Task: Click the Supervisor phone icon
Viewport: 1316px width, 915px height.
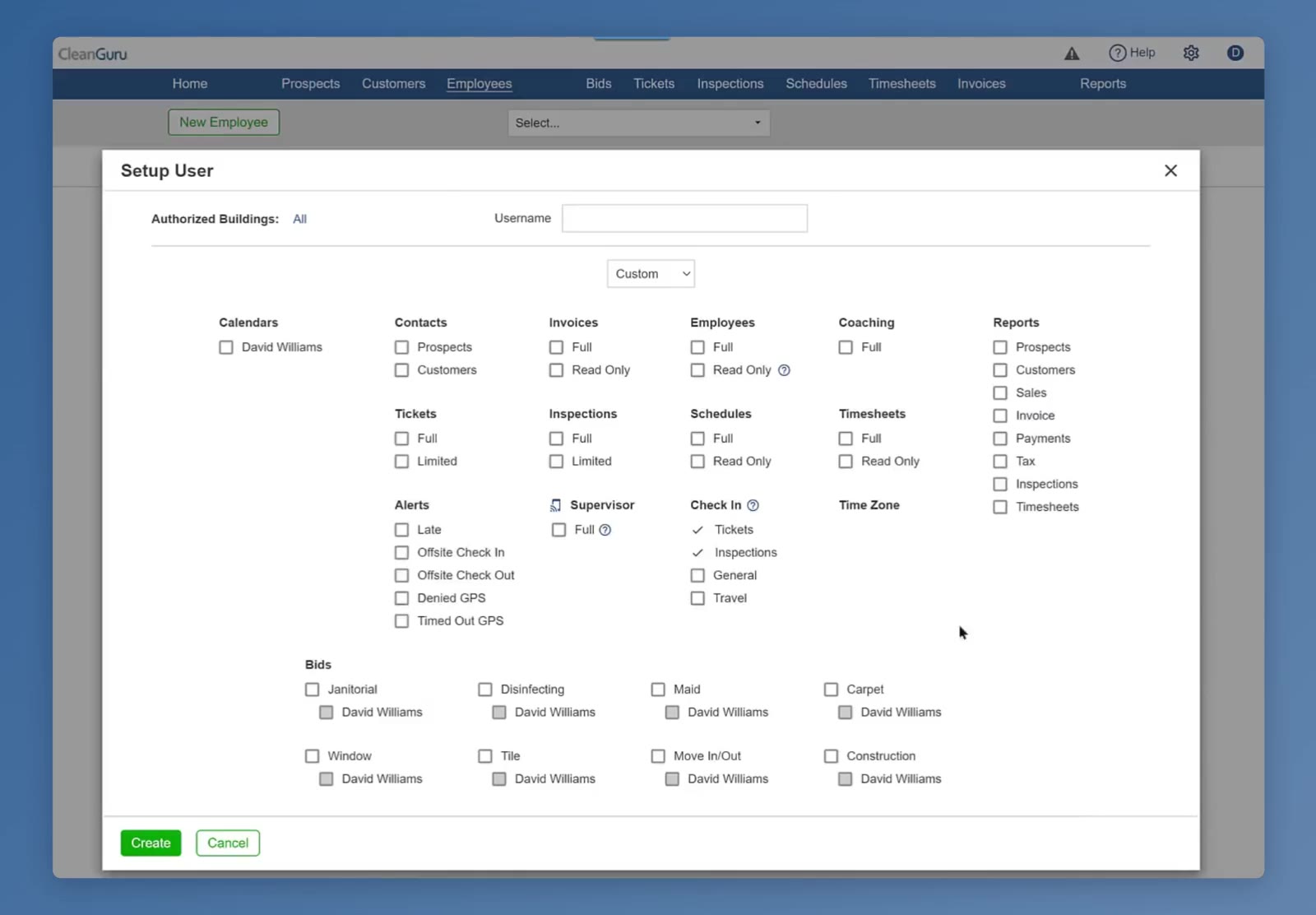Action: [556, 505]
